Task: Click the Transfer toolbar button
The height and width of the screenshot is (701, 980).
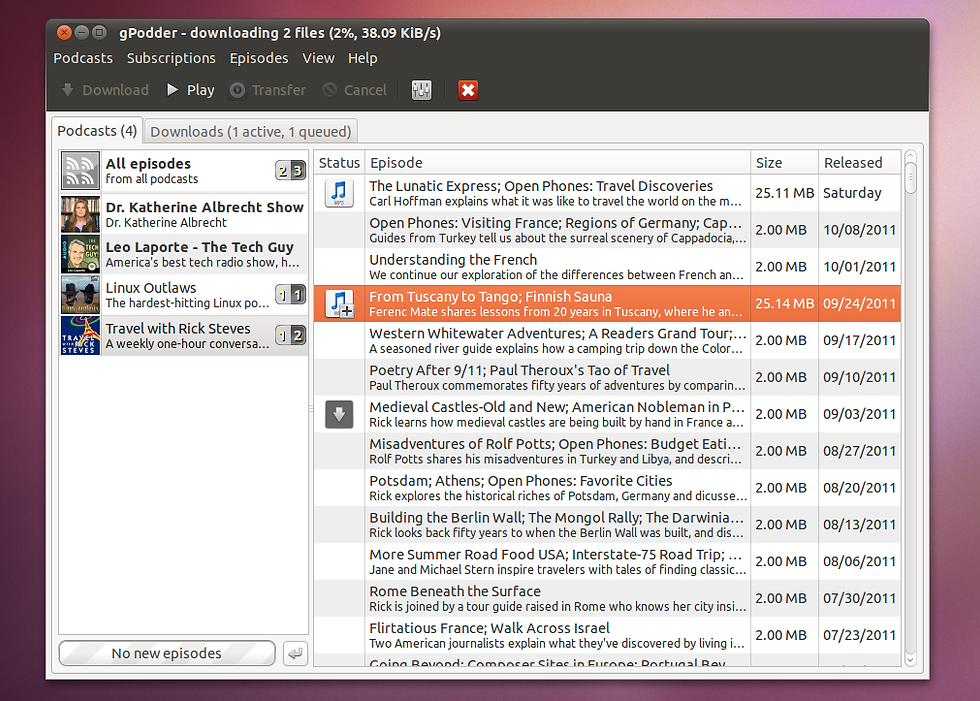Action: (268, 90)
